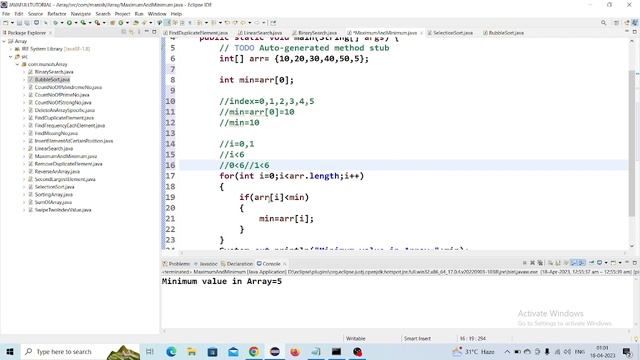The height and width of the screenshot is (360, 640).
Task: Close the Package Explorer tab
Action: point(50,33)
